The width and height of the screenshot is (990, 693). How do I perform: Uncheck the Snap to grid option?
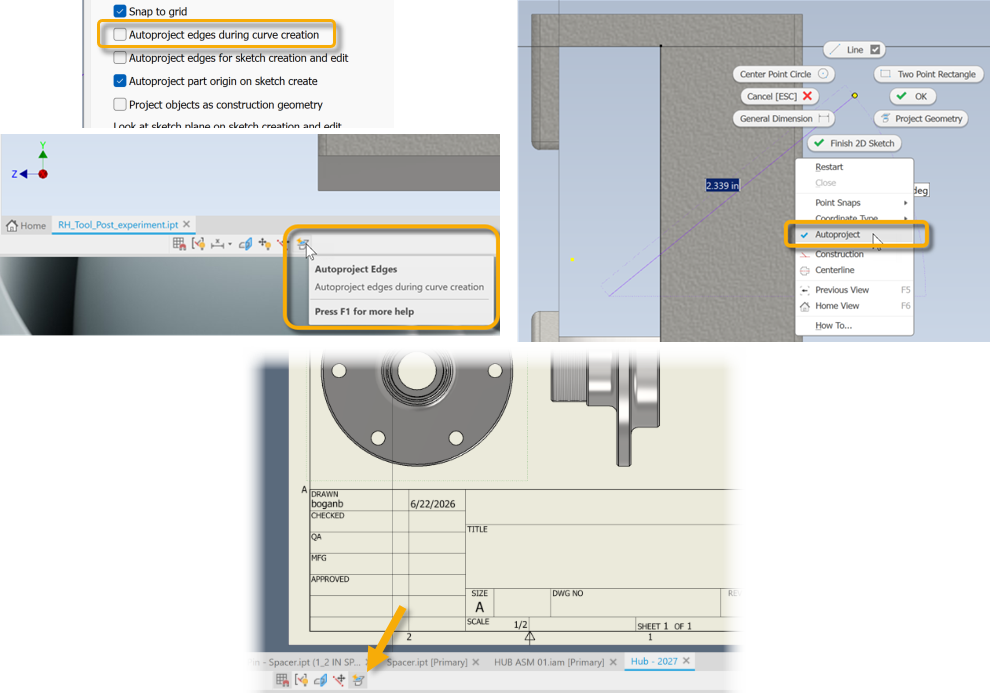coord(119,11)
